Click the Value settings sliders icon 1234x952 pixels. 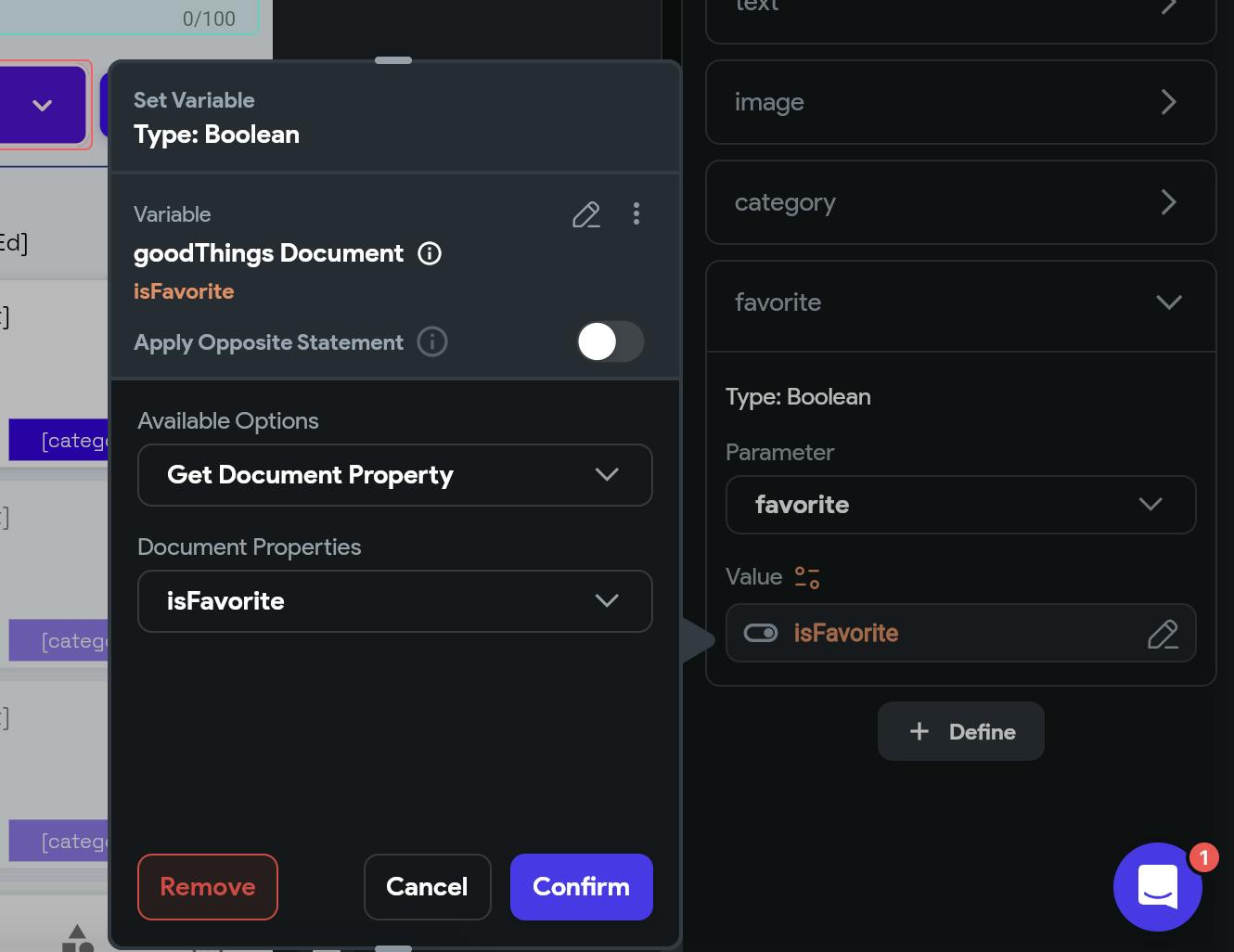click(807, 578)
